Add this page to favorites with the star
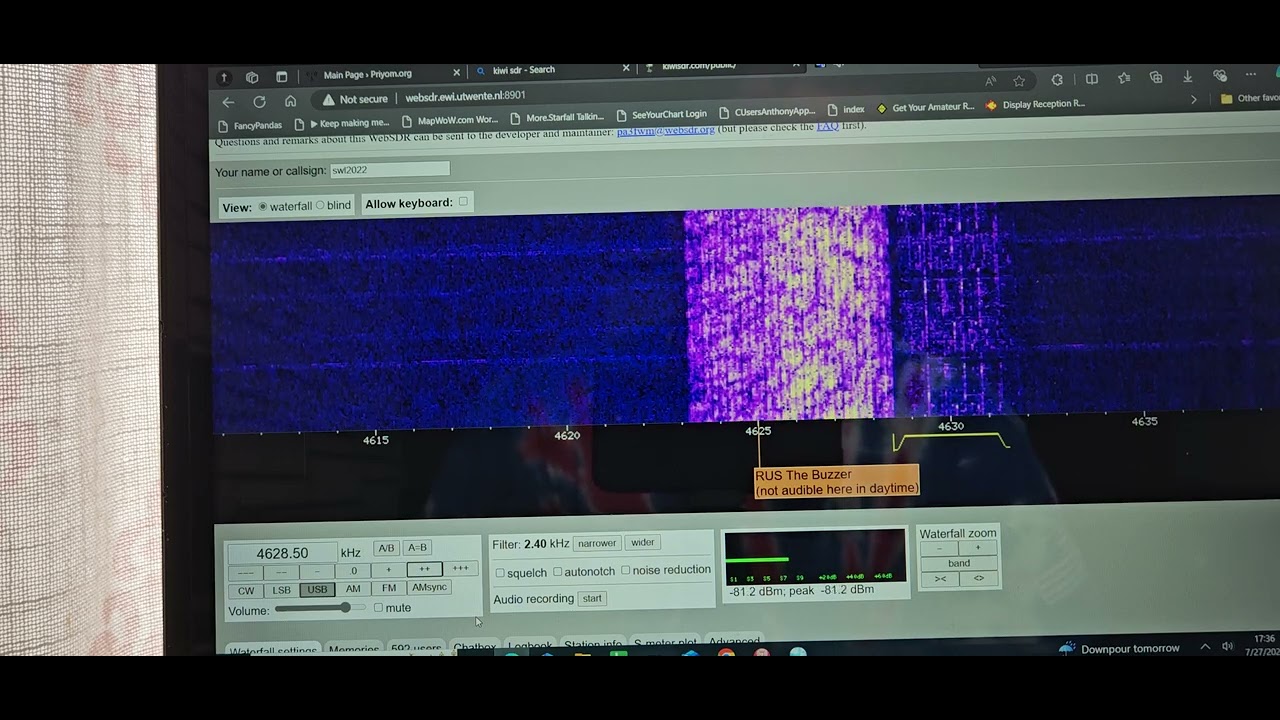Screen dimensions: 1280x720 (1019, 80)
